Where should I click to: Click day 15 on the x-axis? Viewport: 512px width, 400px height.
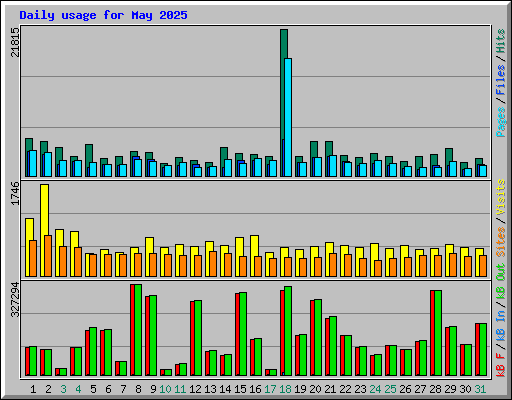pyautogui.click(x=240, y=389)
